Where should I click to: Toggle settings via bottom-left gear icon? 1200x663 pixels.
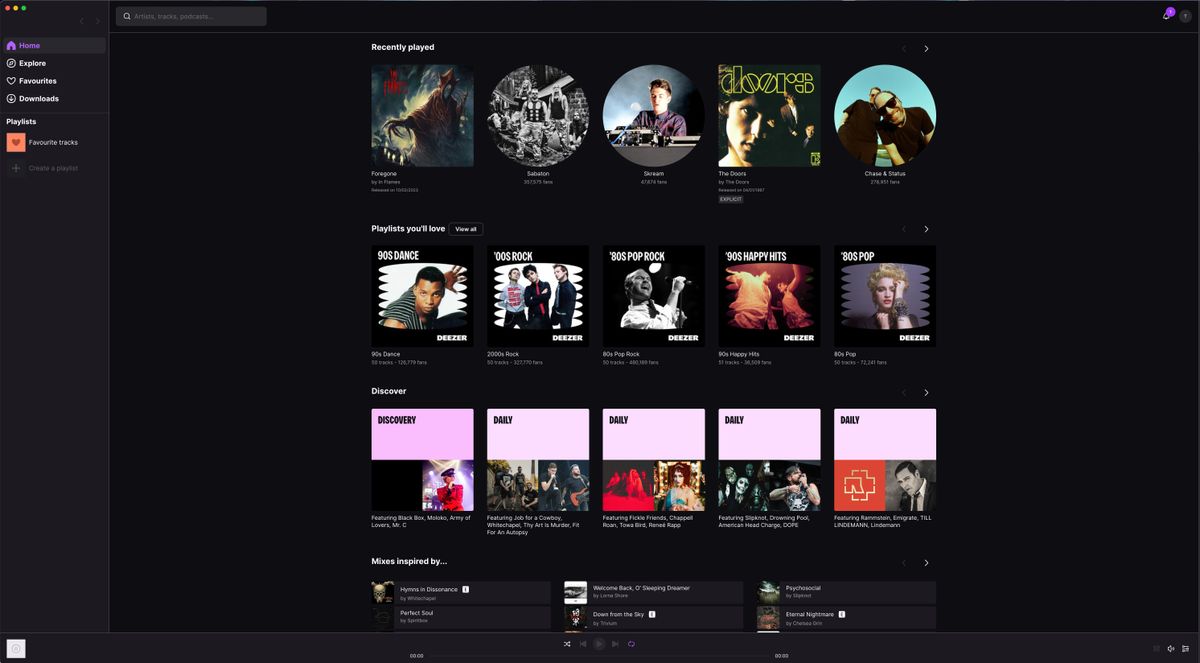pos(15,648)
